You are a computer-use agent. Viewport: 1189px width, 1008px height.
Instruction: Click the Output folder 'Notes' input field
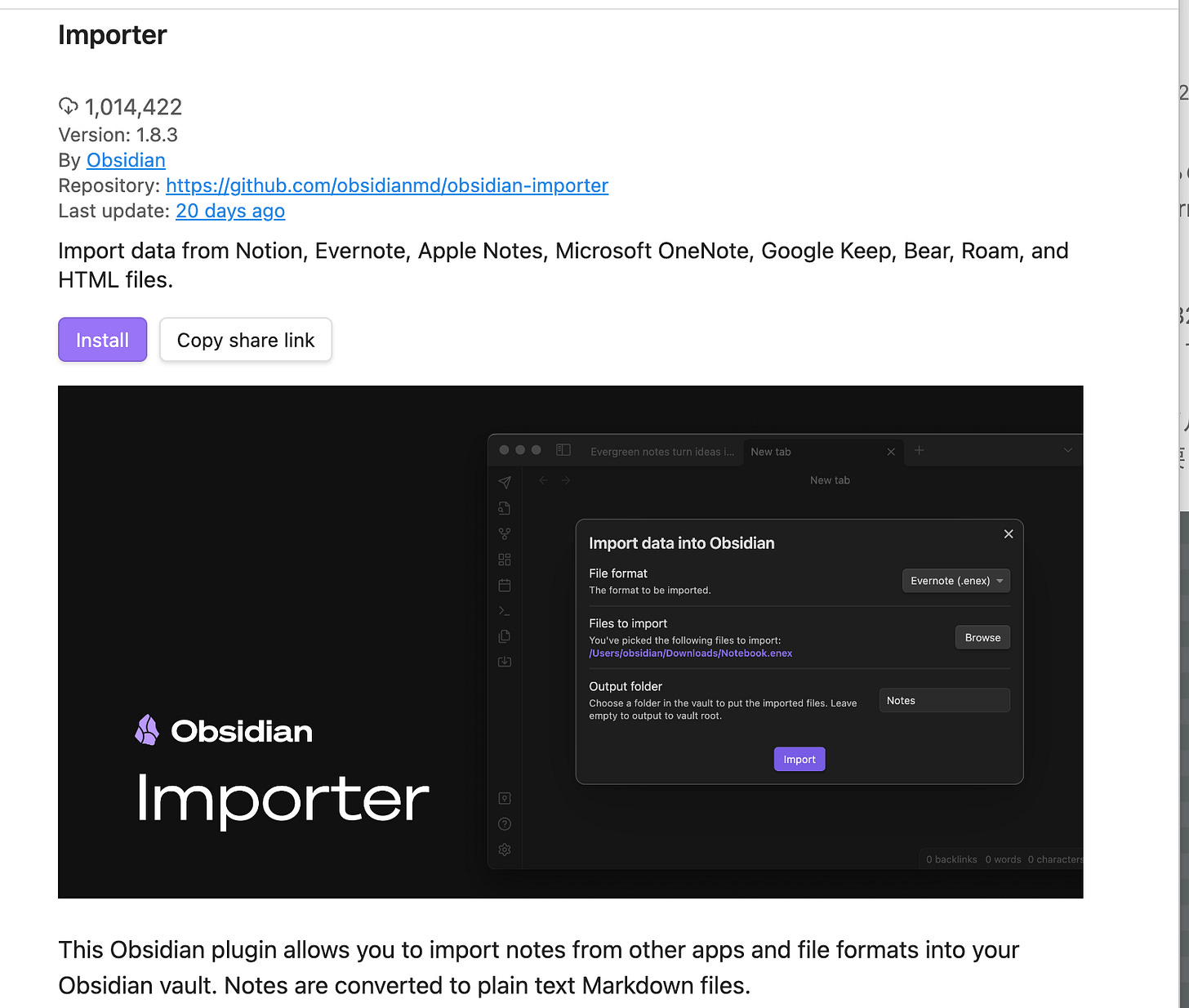coord(945,700)
